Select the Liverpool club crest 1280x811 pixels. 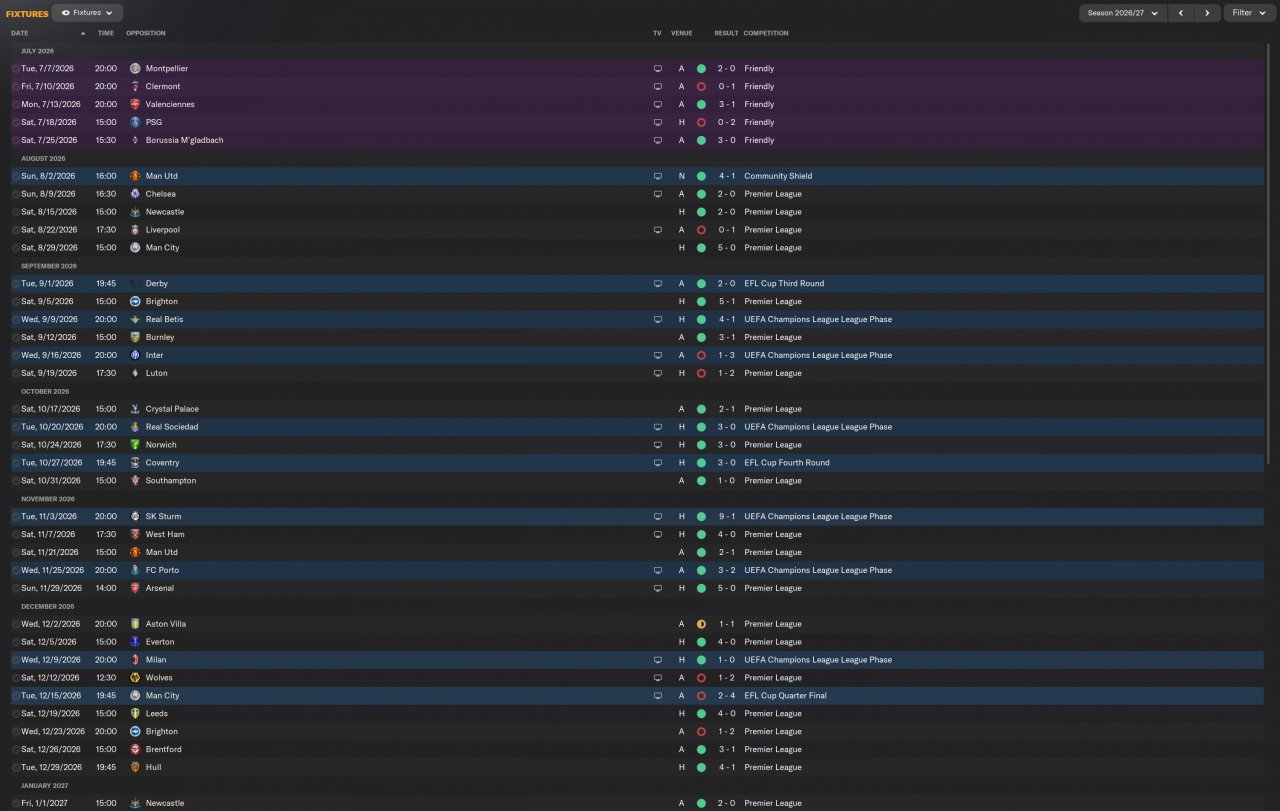(135, 230)
